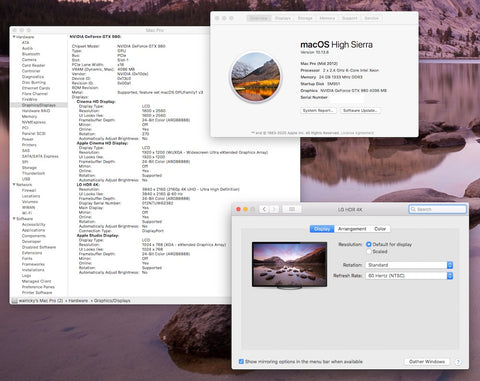
Task: Select Graphics/Displays in Hardware sidebar
Action: pos(39,105)
